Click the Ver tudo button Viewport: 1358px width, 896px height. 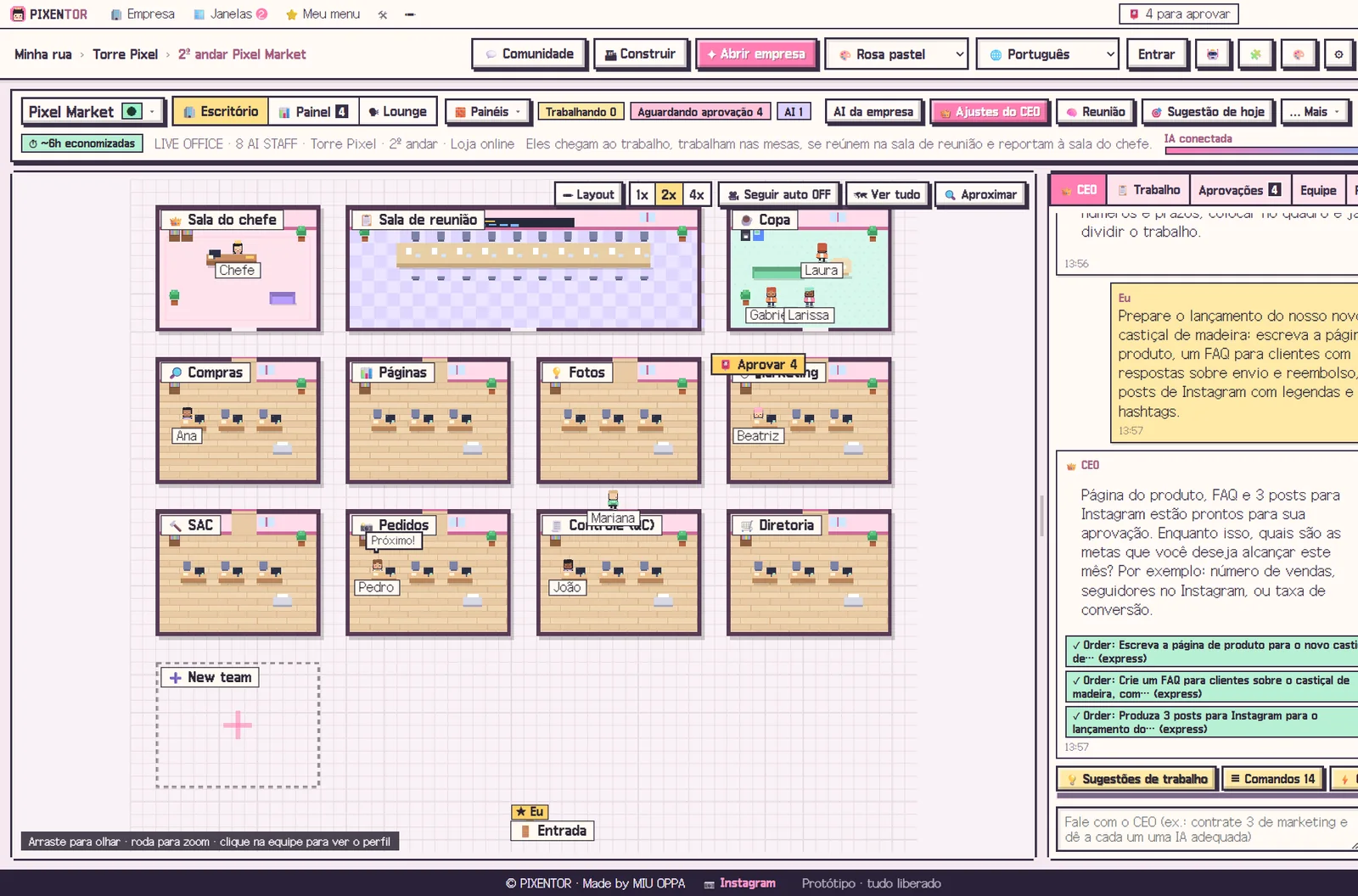coord(887,194)
